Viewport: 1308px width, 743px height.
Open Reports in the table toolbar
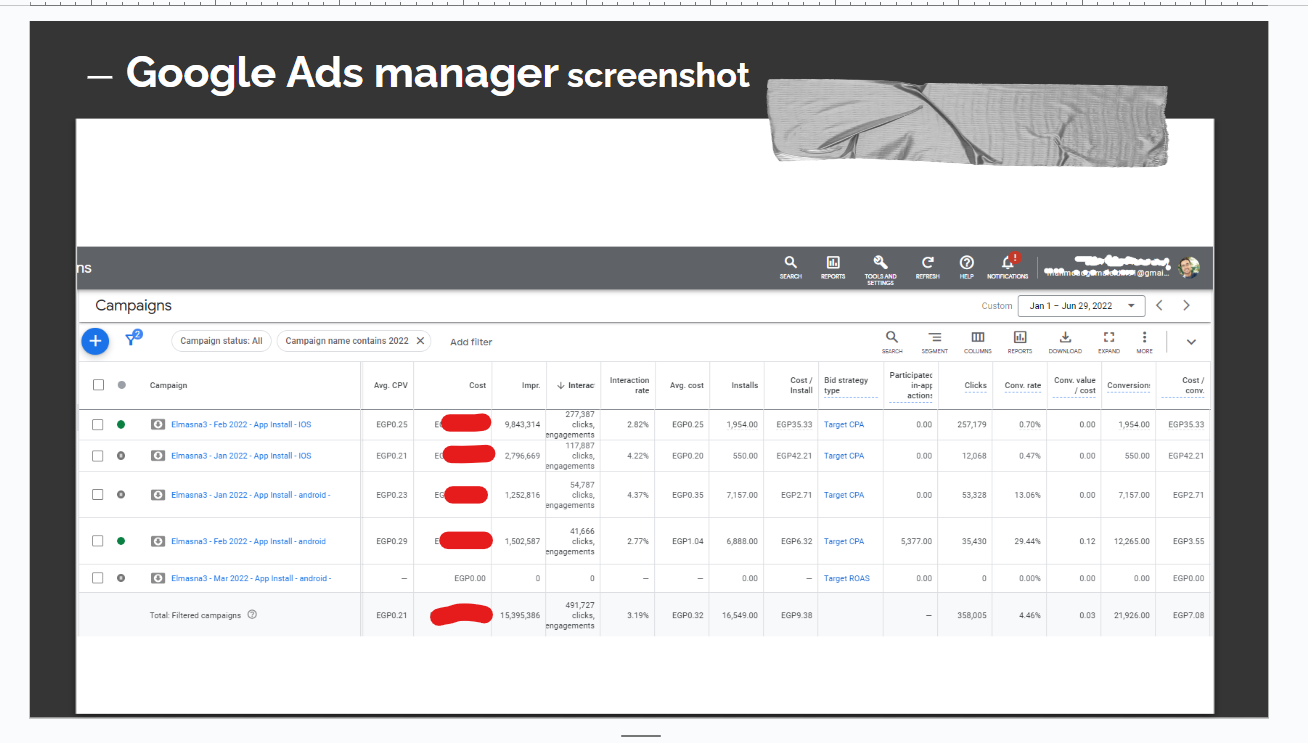[1020, 342]
